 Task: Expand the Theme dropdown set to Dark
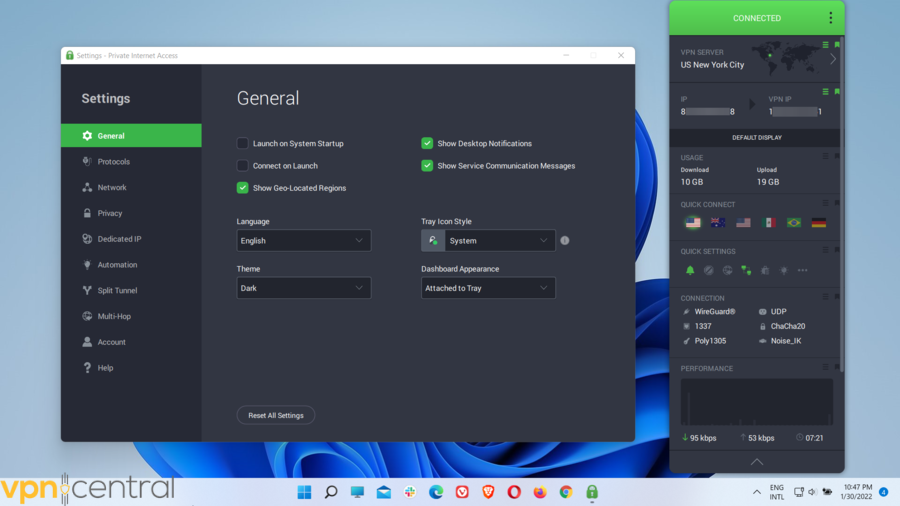click(303, 288)
